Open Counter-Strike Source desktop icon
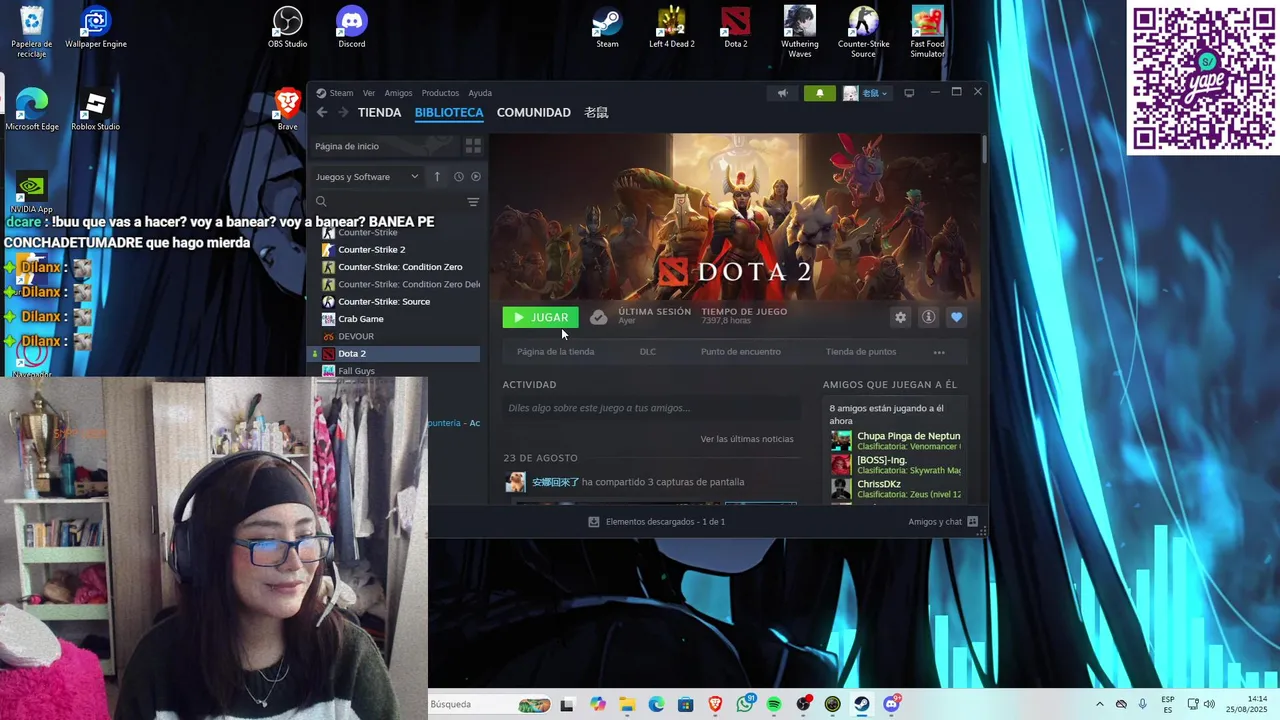 863,32
